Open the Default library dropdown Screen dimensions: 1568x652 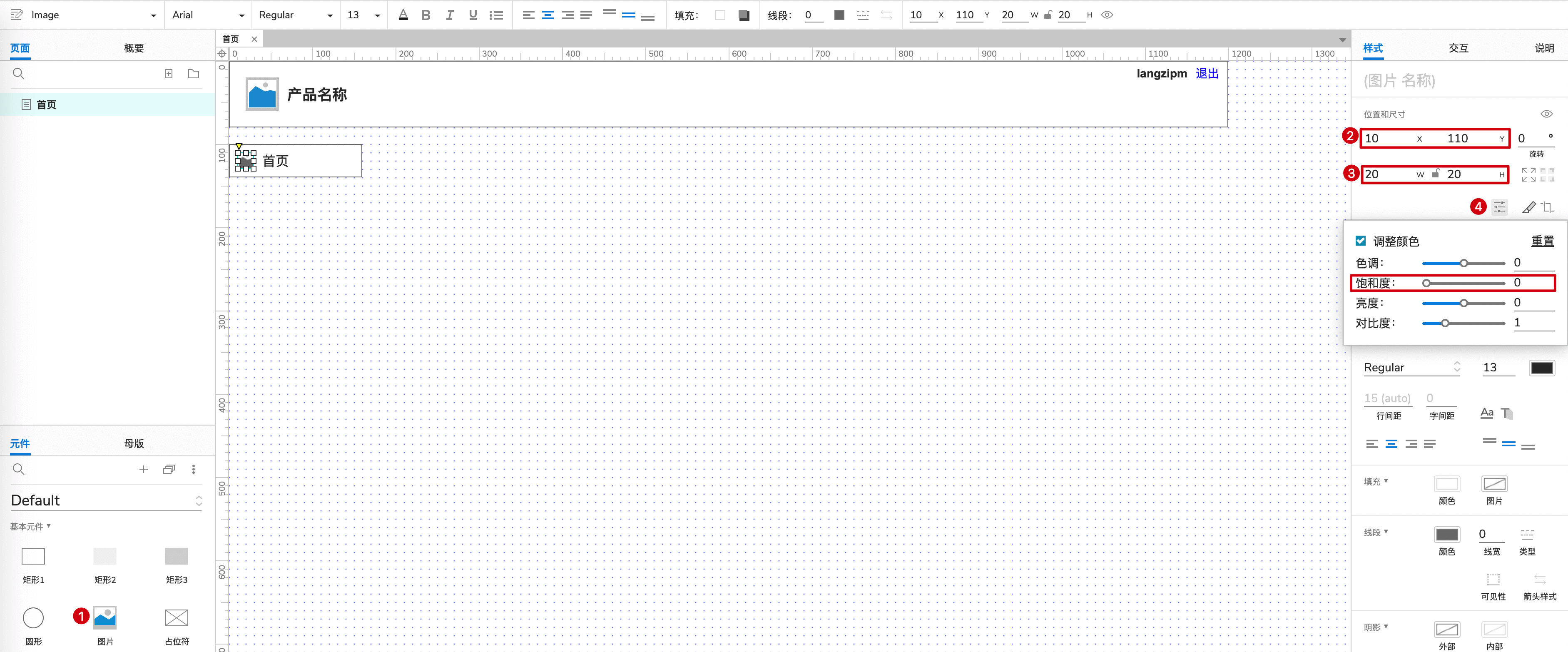tap(106, 500)
